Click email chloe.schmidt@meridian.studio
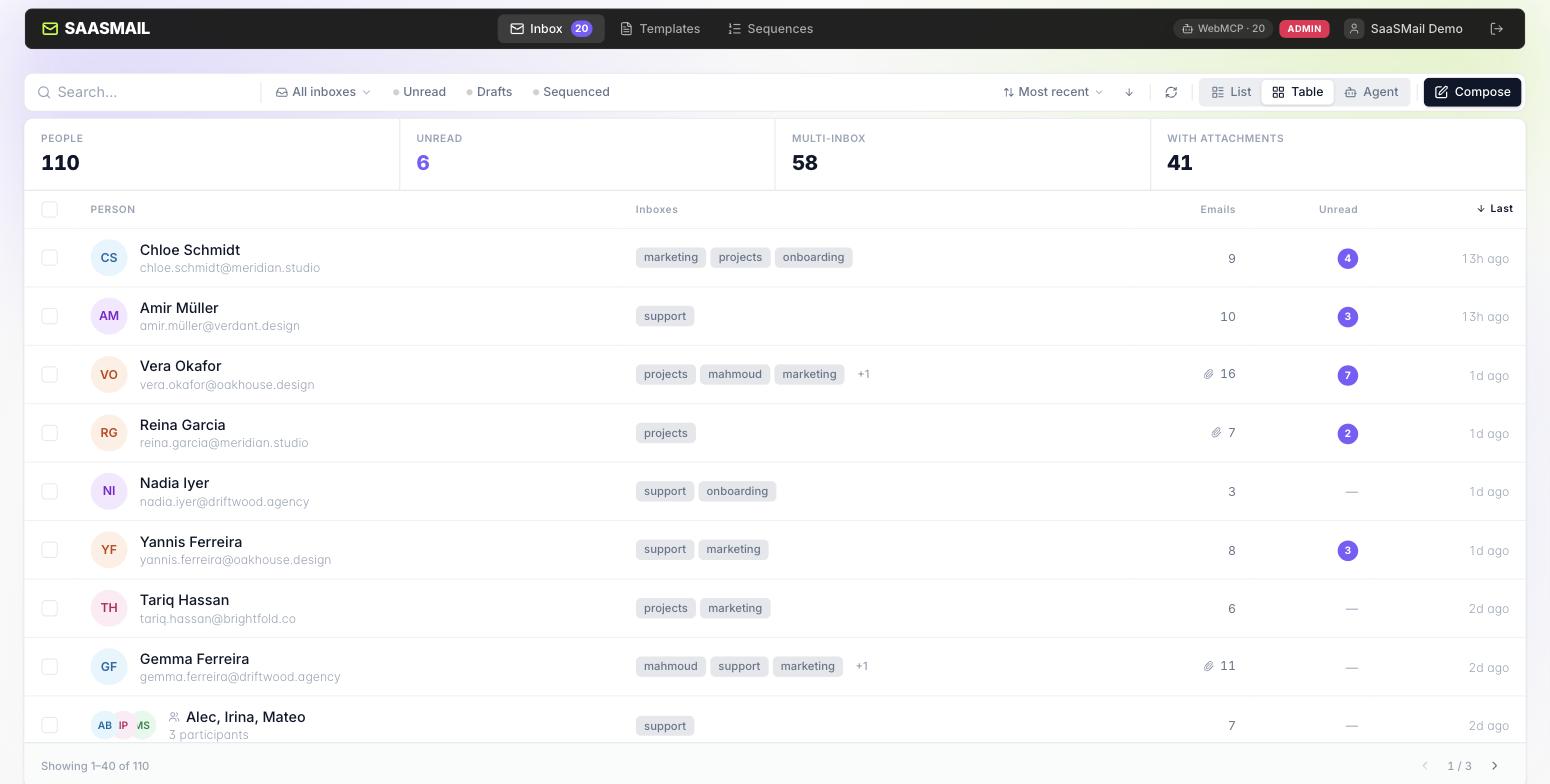 pyautogui.click(x=230, y=268)
